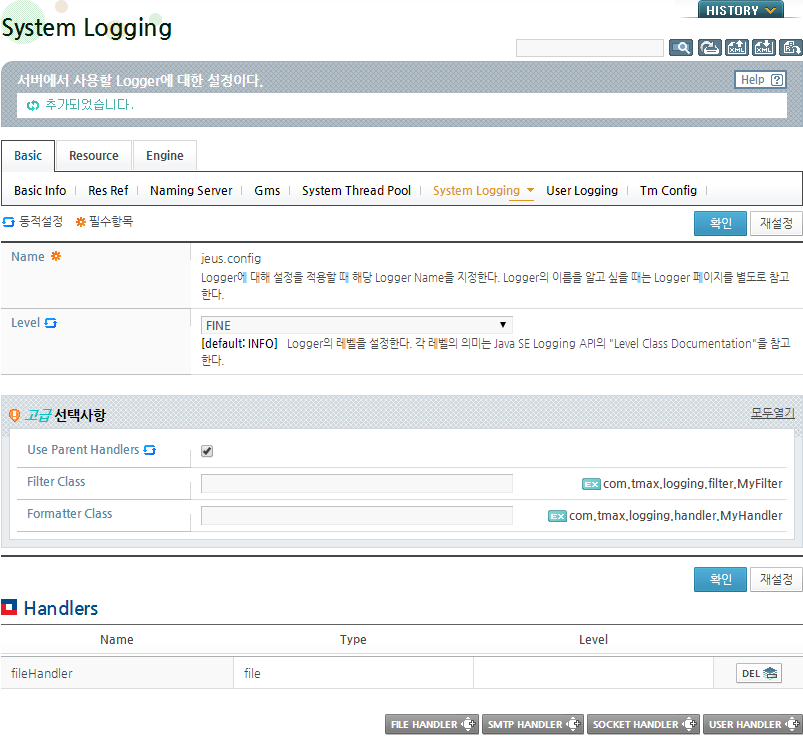Add a SOCKET HANDLER
Screen dimensions: 803x740
click(643, 725)
